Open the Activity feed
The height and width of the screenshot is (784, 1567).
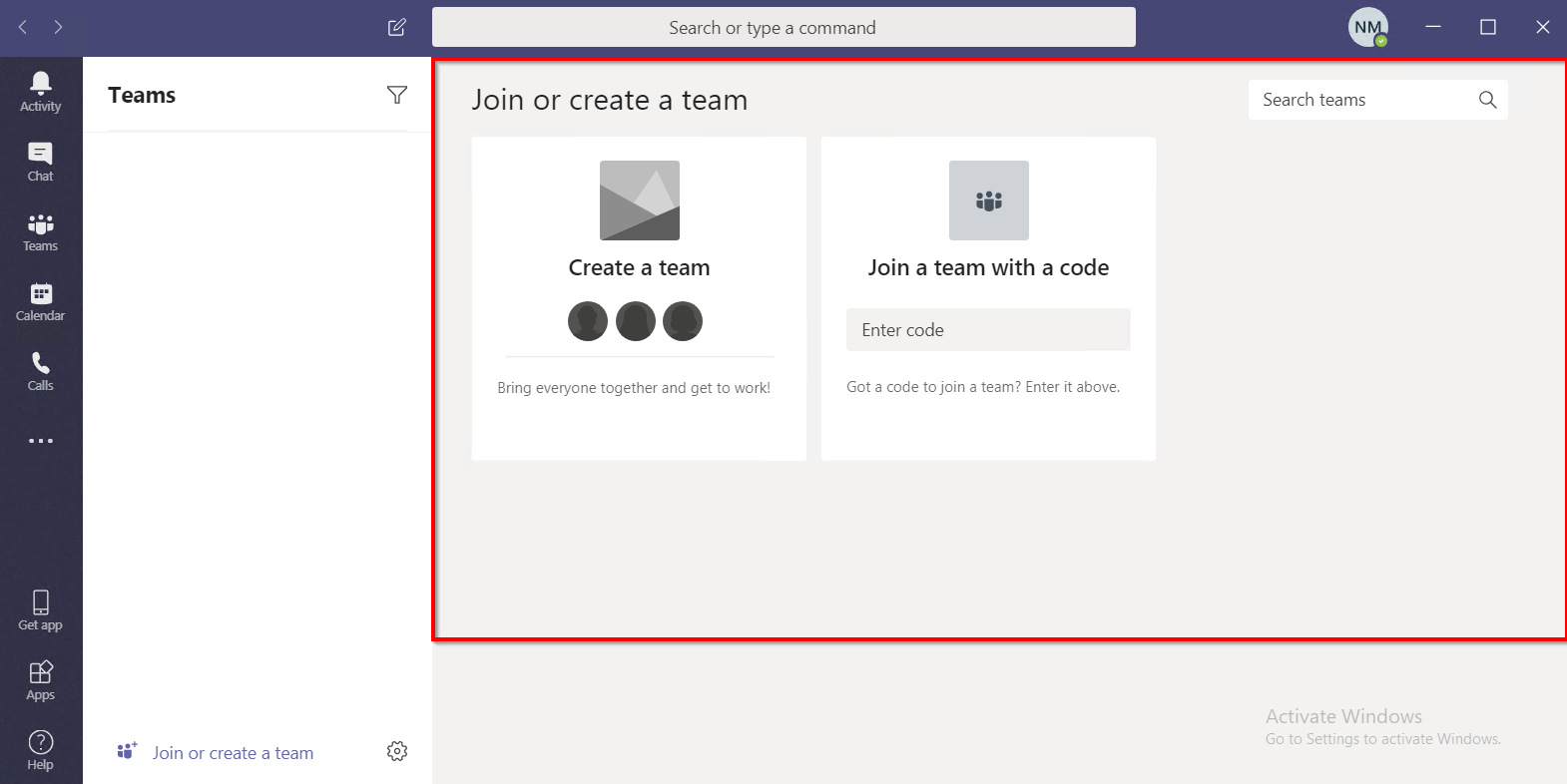pyautogui.click(x=41, y=92)
